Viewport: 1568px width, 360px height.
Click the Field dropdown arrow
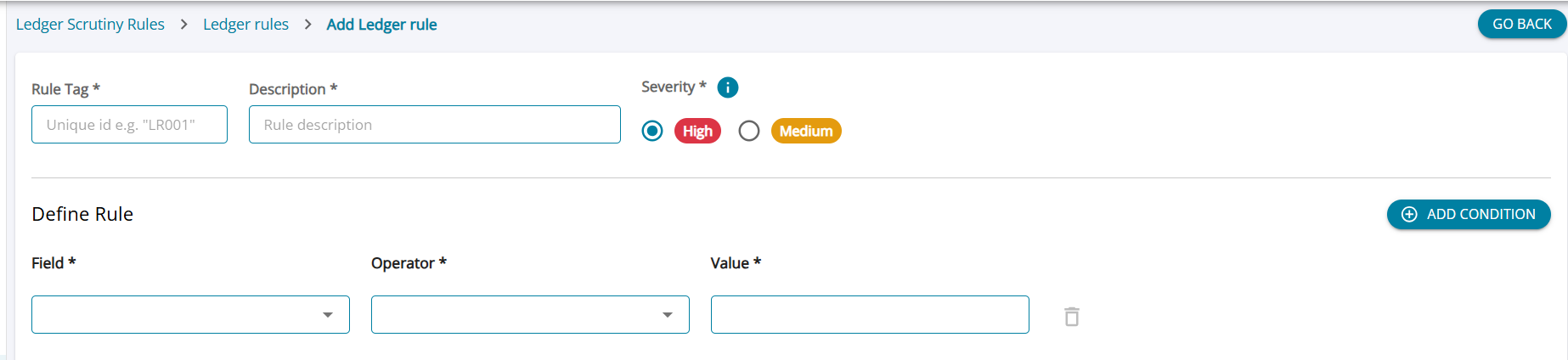[328, 315]
